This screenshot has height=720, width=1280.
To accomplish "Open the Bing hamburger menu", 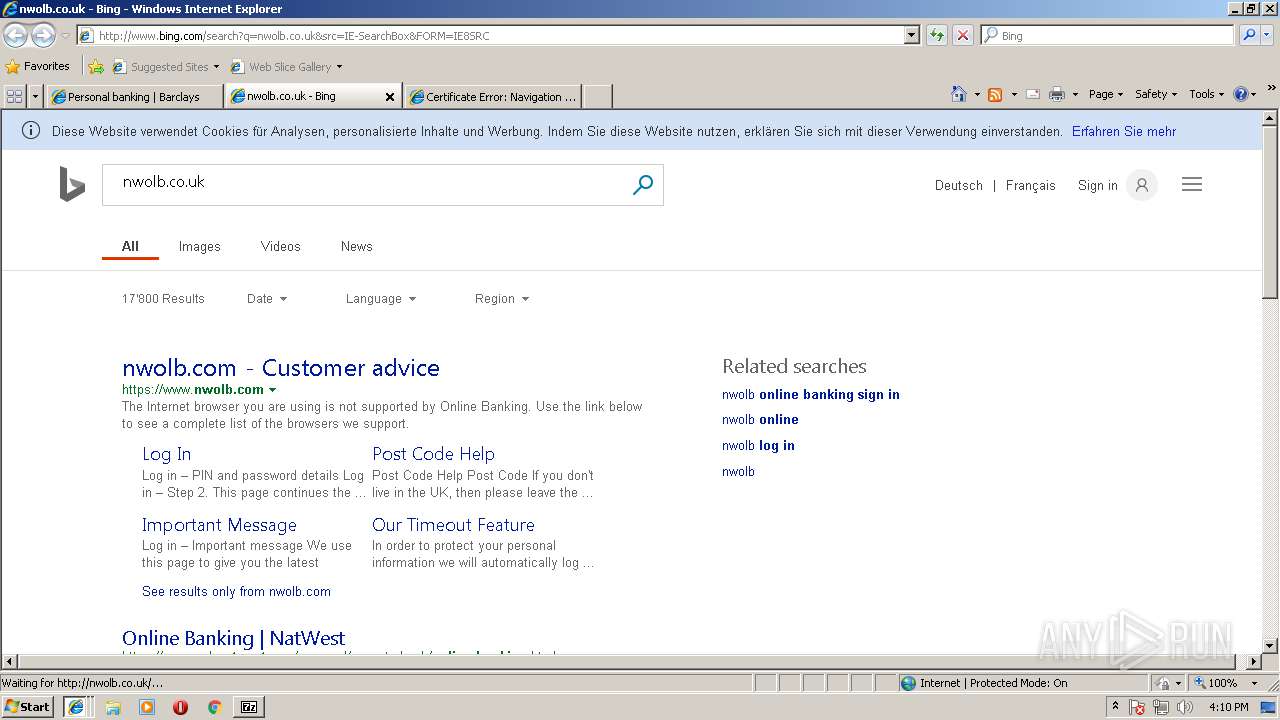I will [x=1192, y=184].
